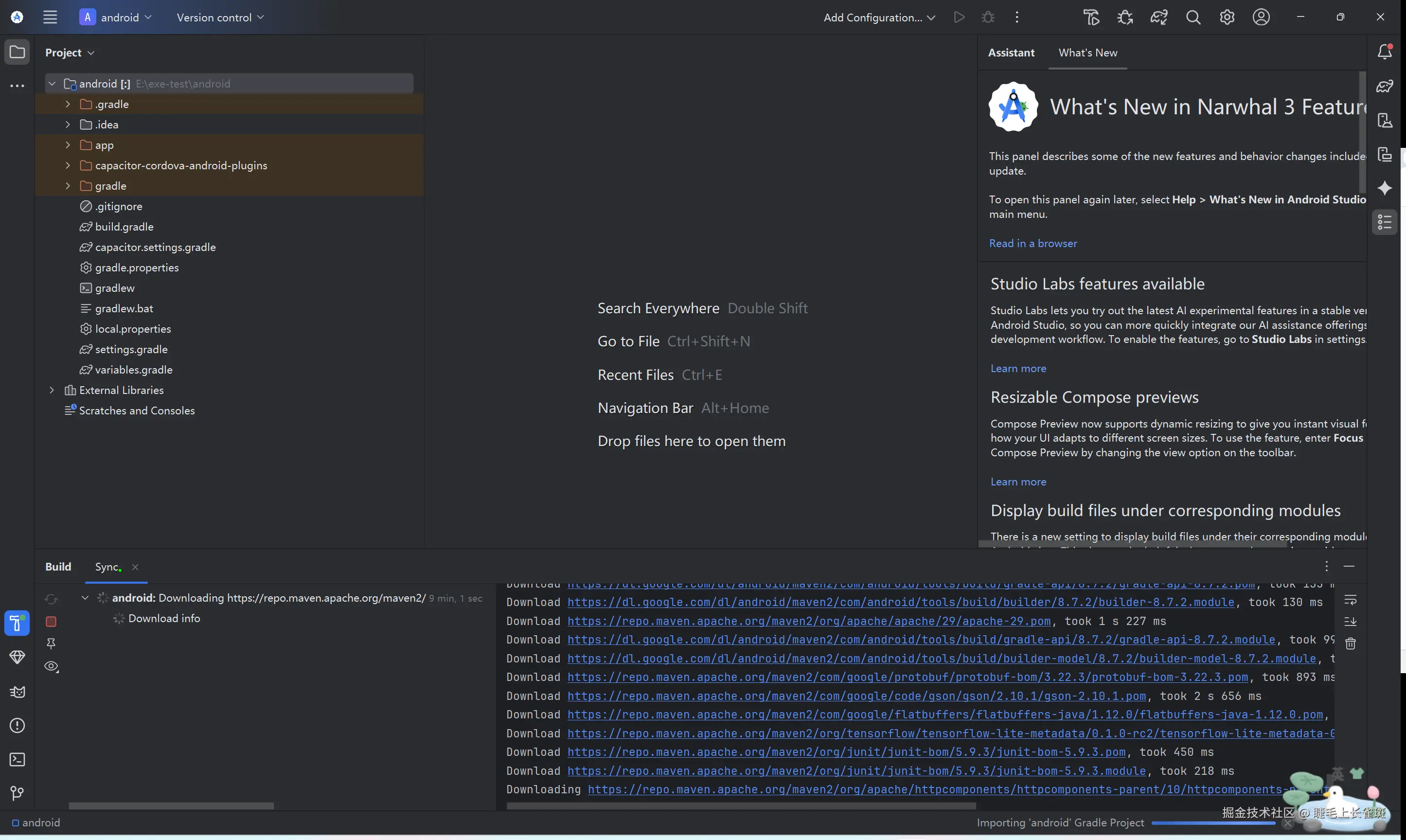This screenshot has height=840, width=1406.
Task: Click the Gemini sparkle icon in right sidebar
Action: point(1385,188)
